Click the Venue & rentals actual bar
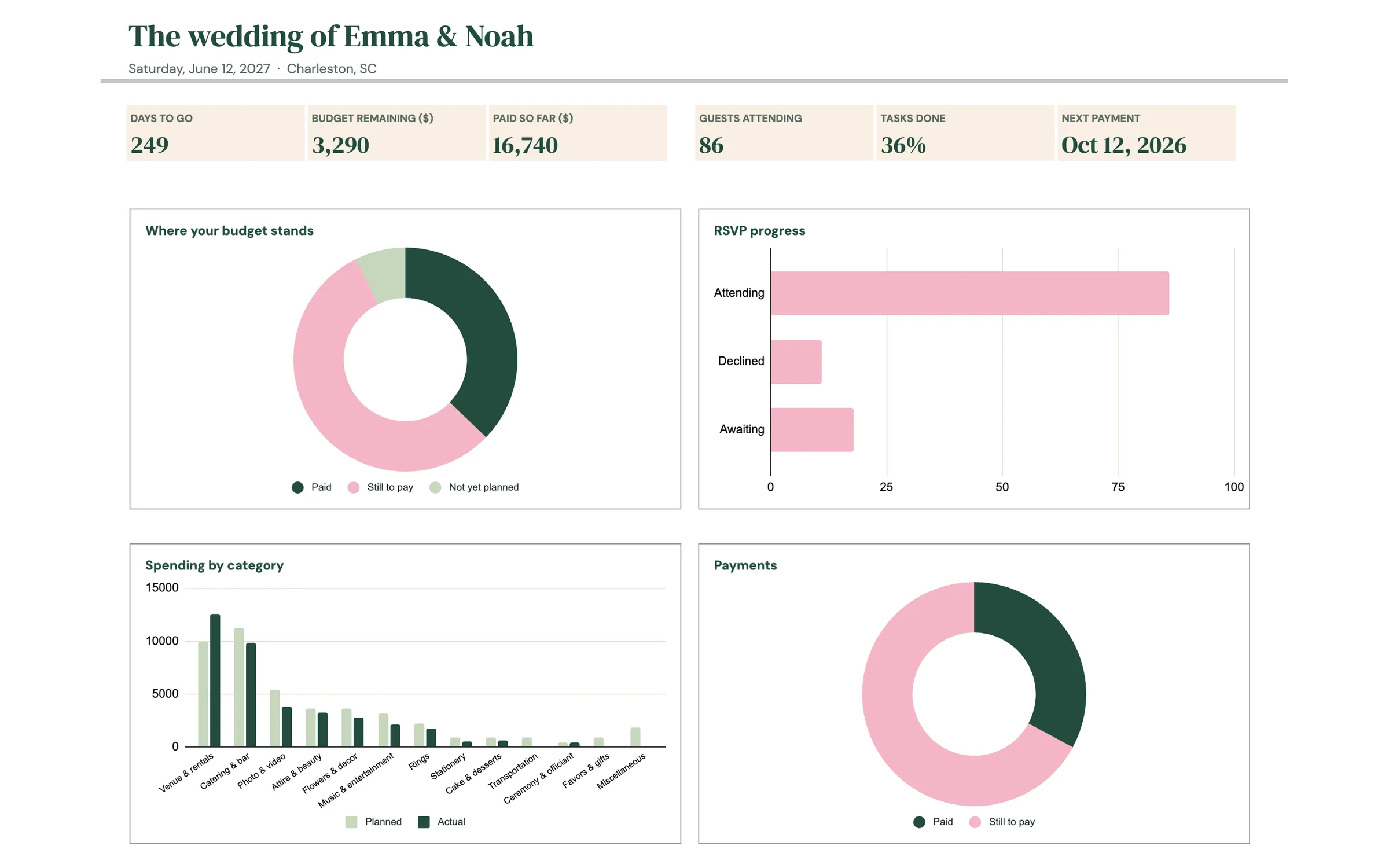1389x868 pixels. [x=215, y=680]
